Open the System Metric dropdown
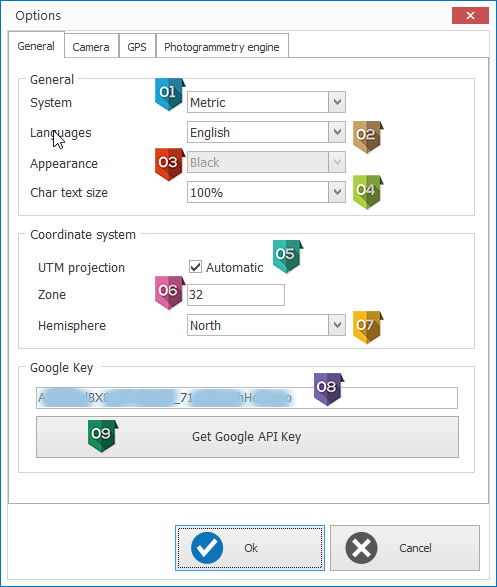This screenshot has height=587, width=497. click(266, 102)
